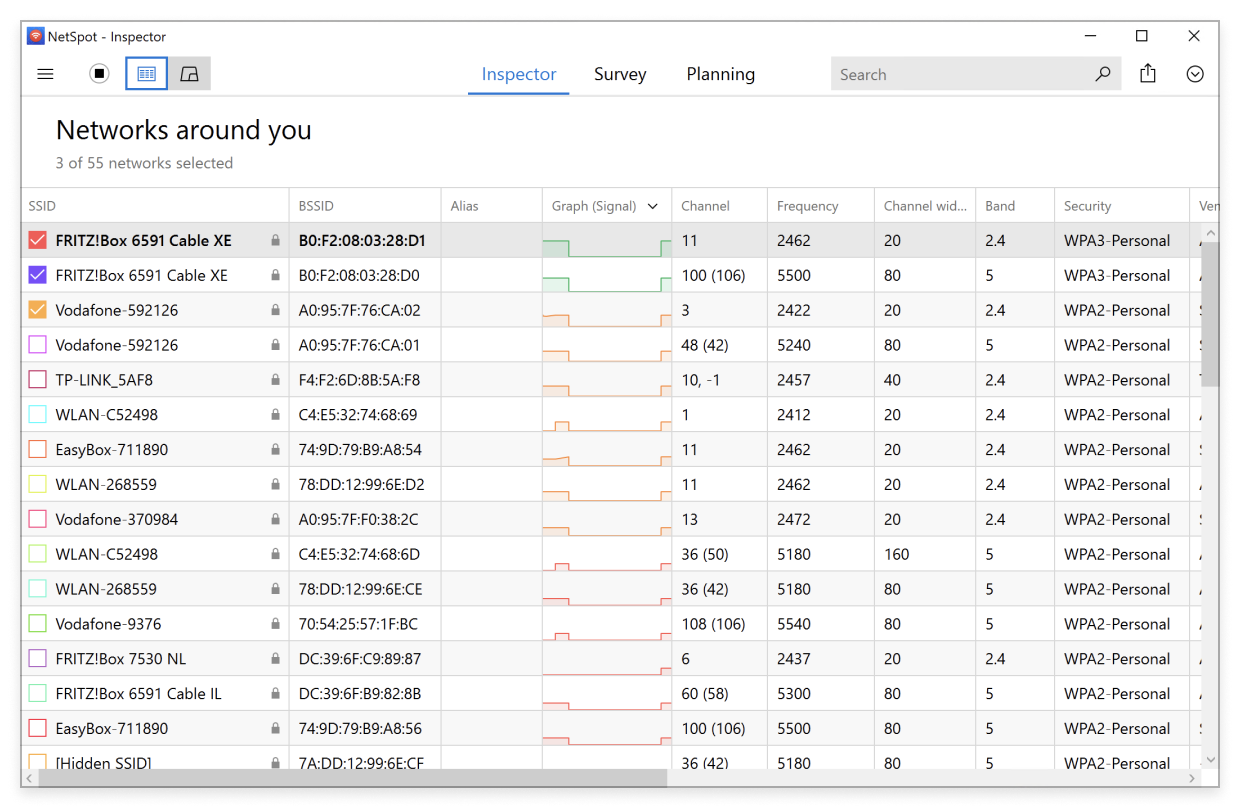Check WLAN-268559 on channel 11
Image resolution: width=1240 pixels, height=808 pixels.
pyautogui.click(x=38, y=484)
